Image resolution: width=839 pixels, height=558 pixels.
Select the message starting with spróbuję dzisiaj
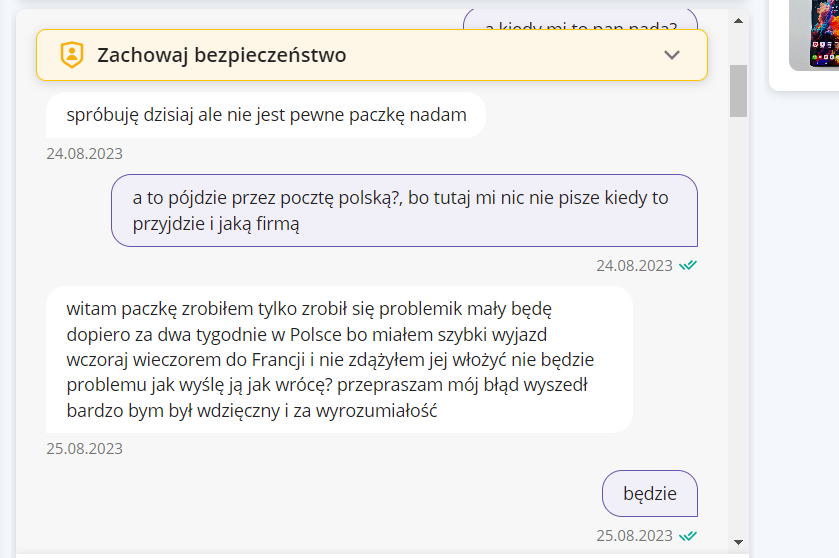point(266,115)
